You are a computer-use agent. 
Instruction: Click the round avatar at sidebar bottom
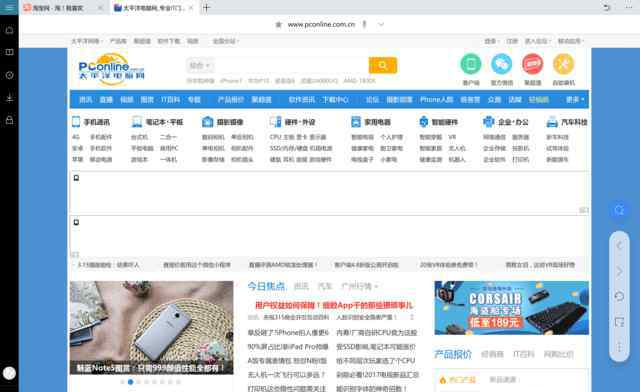pyautogui.click(x=9, y=373)
